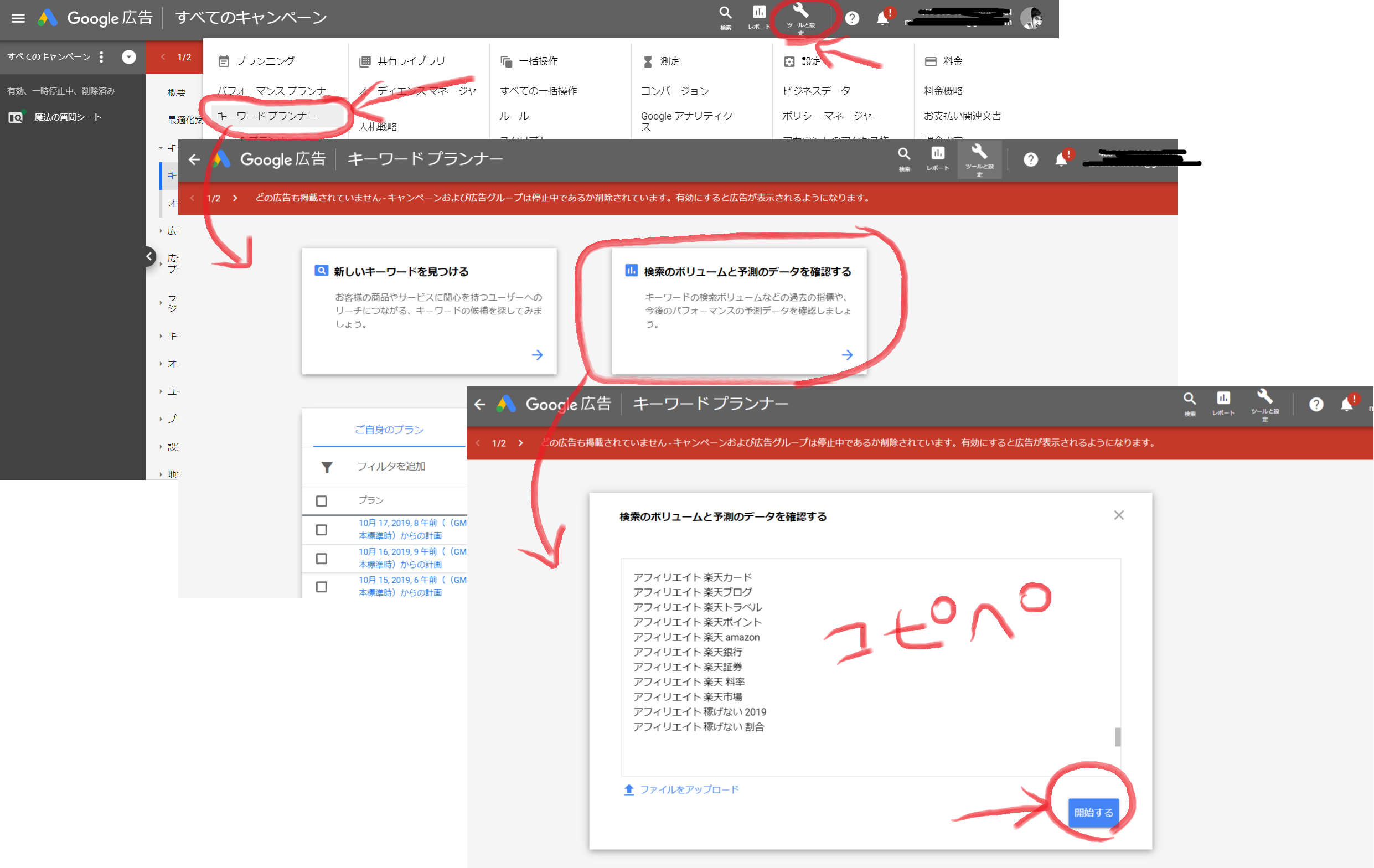Collapse the sidebar with the round chevron
1374x868 pixels.
click(x=149, y=256)
